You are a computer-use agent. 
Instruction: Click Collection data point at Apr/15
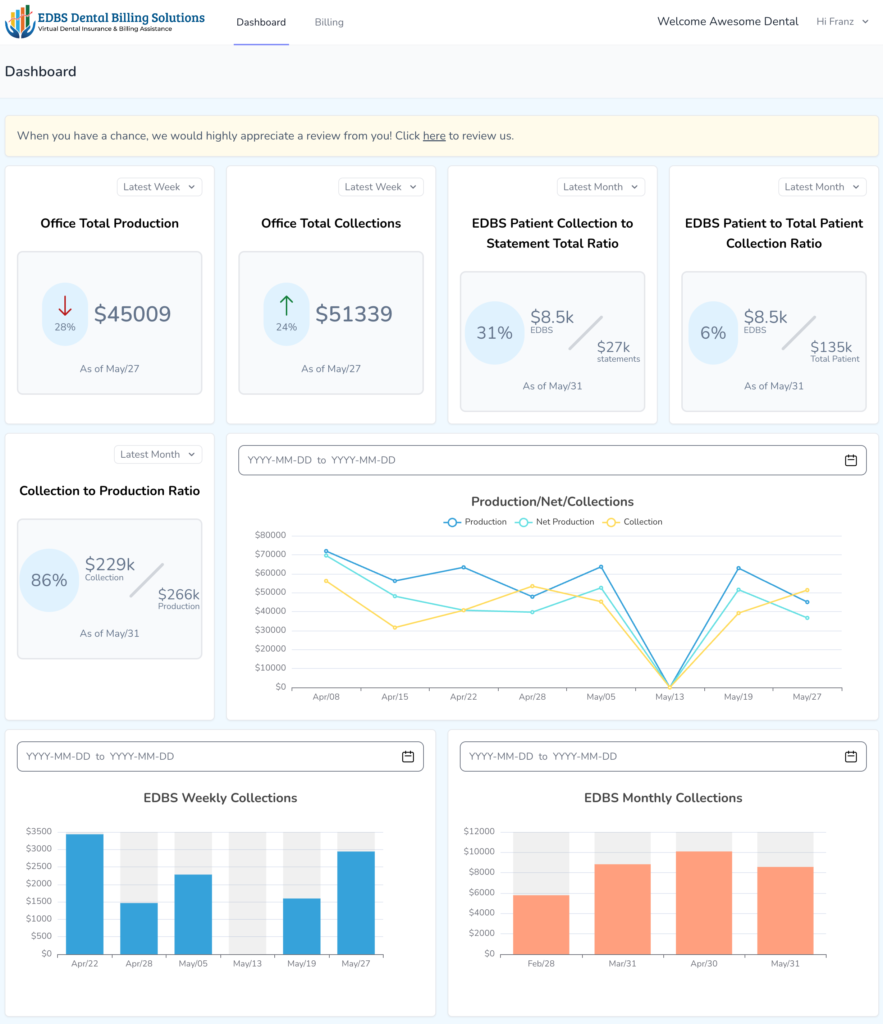(395, 628)
